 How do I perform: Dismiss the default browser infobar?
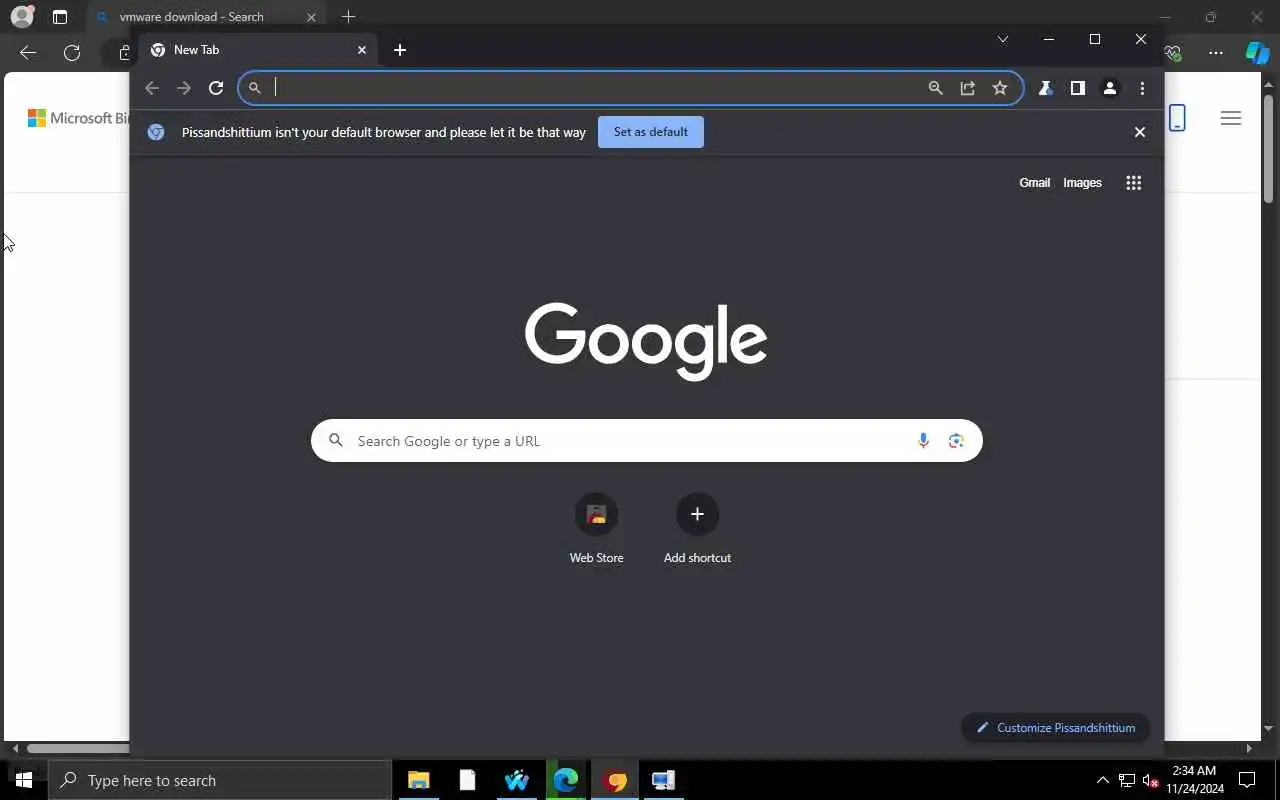click(1139, 132)
